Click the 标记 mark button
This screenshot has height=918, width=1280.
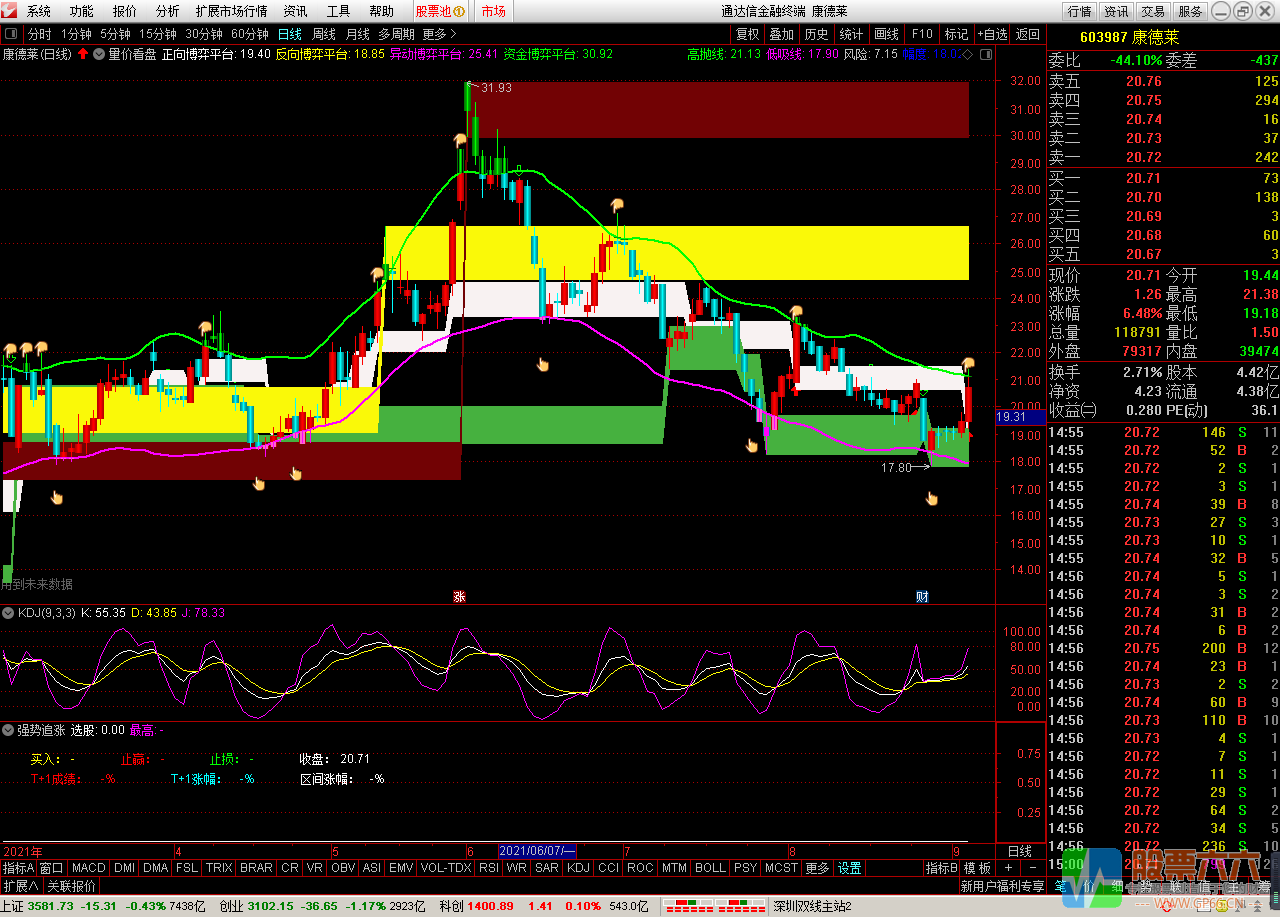[x=956, y=34]
